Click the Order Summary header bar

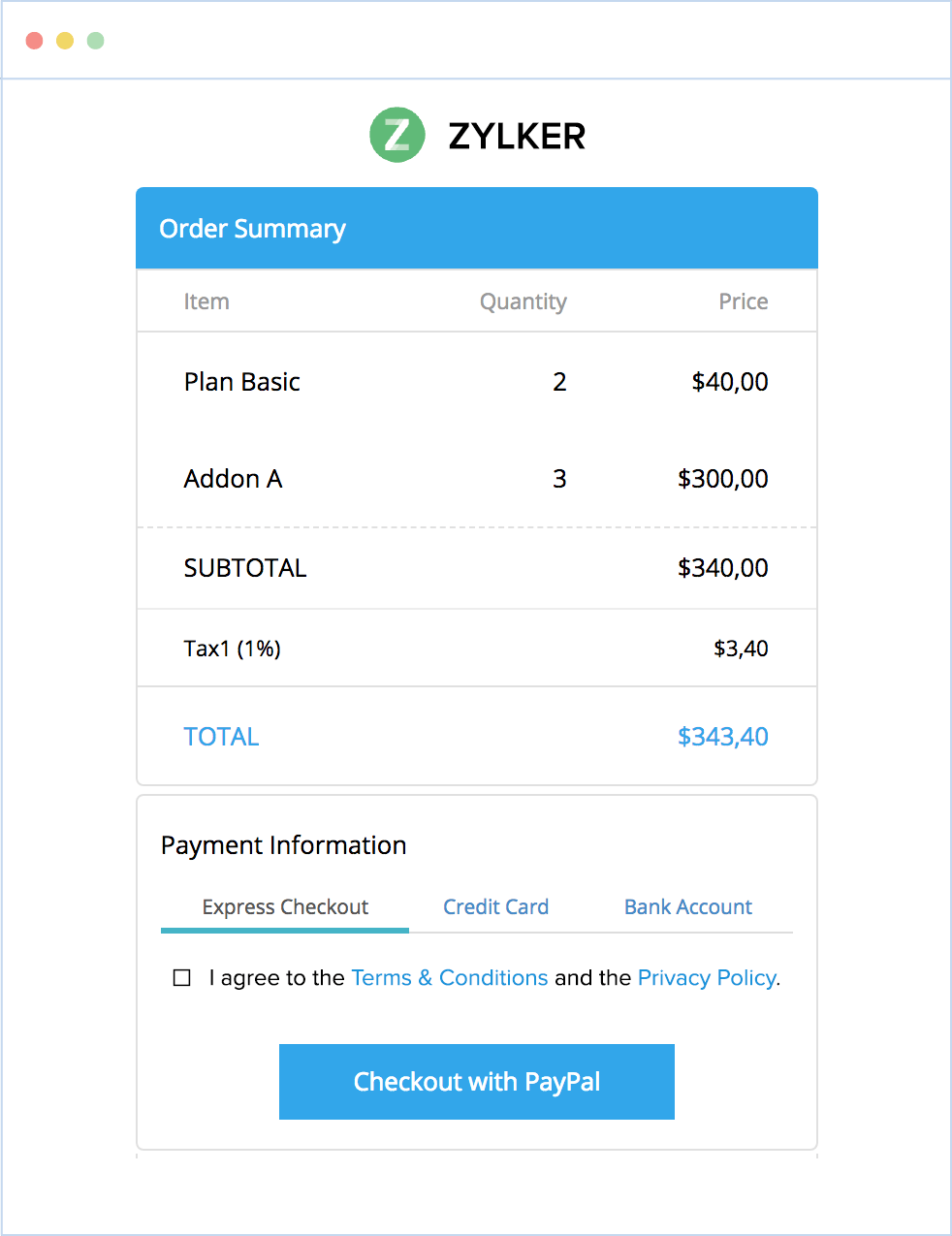coord(252,229)
